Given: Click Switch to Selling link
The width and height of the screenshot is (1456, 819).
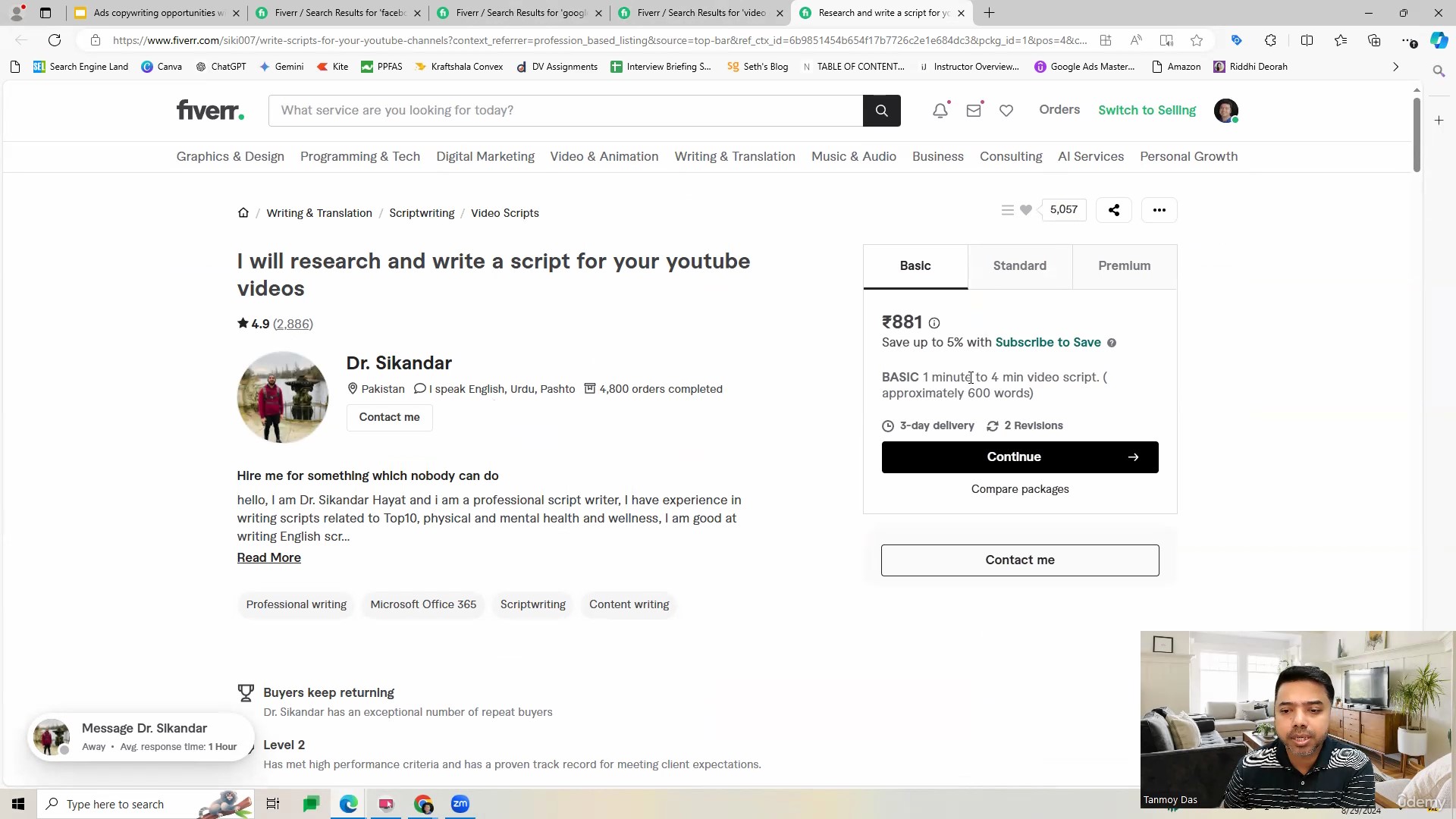Looking at the screenshot, I should (x=1147, y=111).
